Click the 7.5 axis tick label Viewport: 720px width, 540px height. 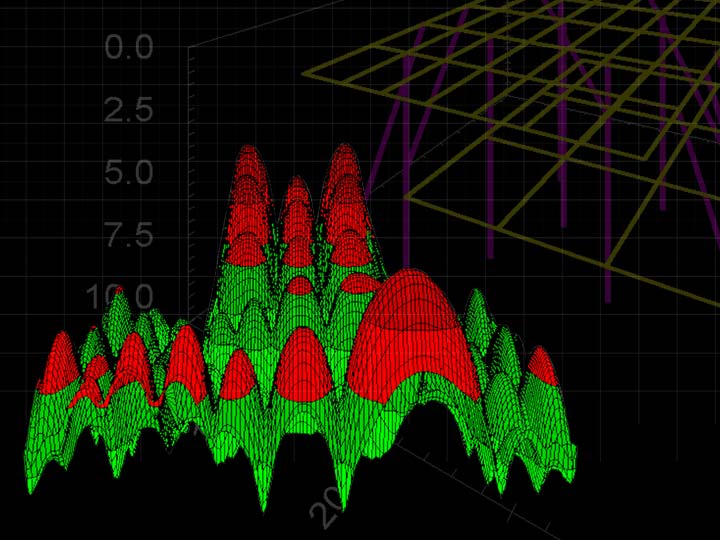(x=143, y=236)
